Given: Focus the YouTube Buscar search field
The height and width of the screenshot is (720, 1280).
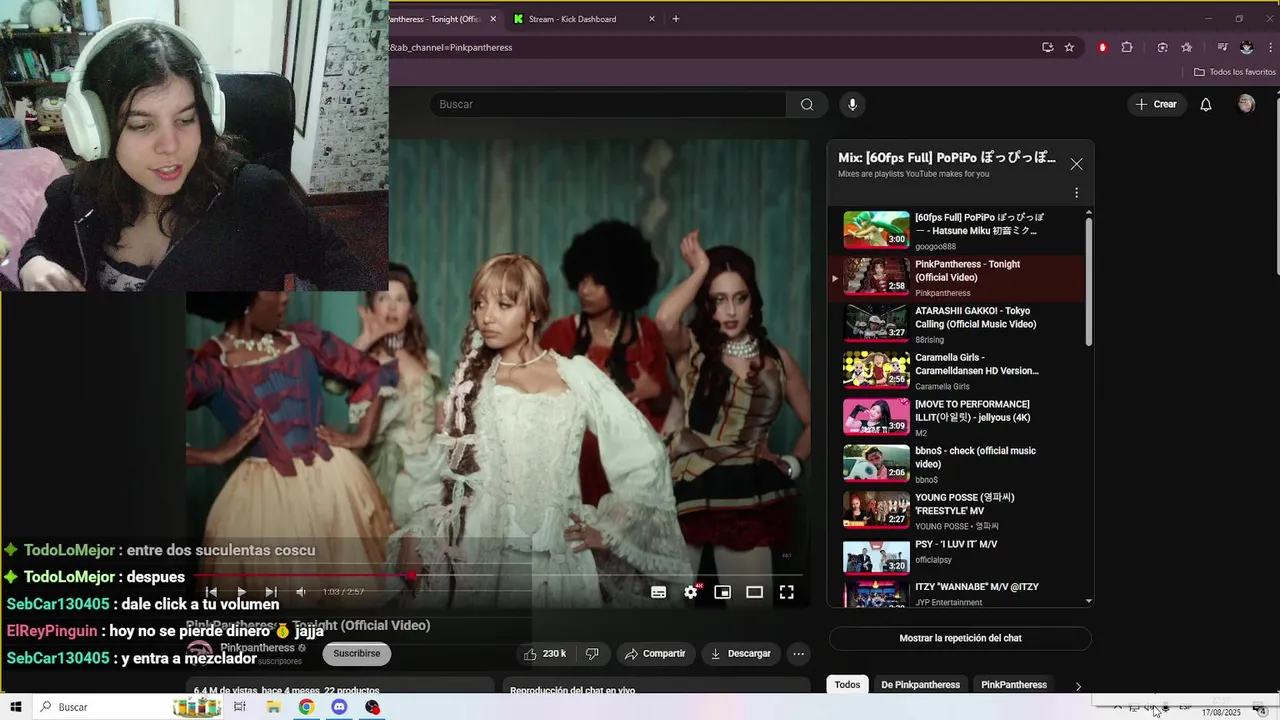Looking at the screenshot, I should 608,104.
